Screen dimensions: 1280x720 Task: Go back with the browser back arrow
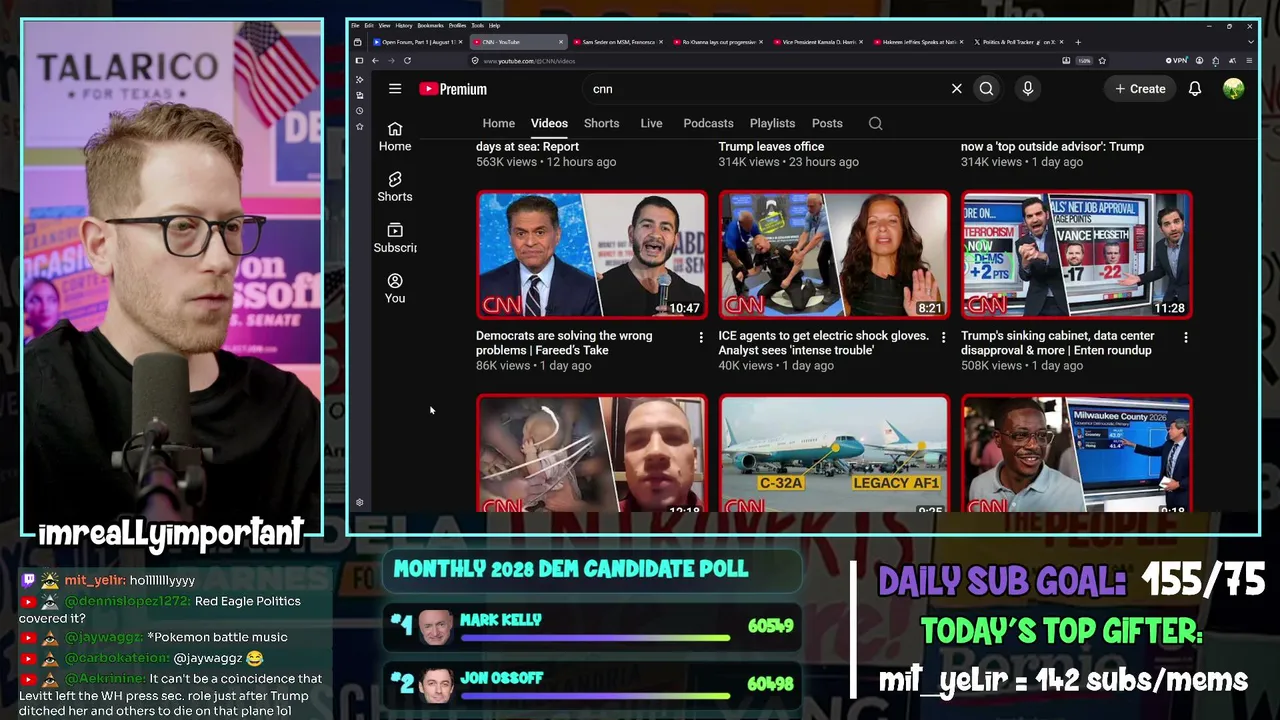[375, 61]
